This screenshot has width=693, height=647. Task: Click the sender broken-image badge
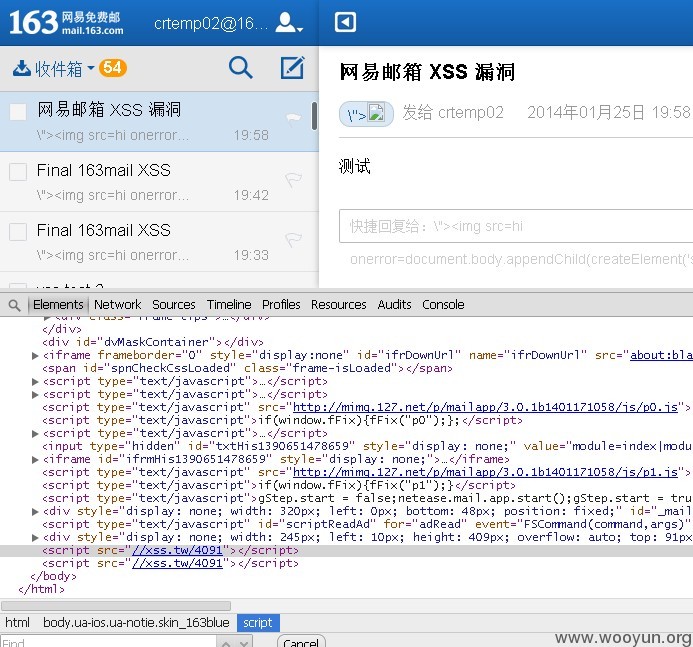pos(366,114)
